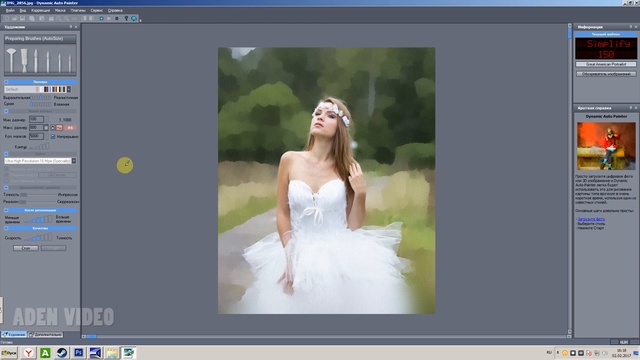Open Yandex browser from taskbar

click(x=28, y=353)
